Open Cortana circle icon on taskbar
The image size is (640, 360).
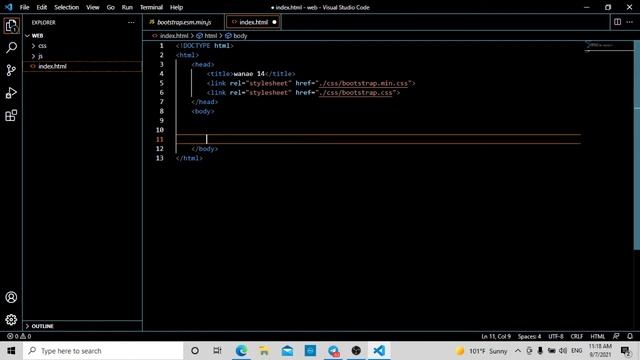click(195, 351)
